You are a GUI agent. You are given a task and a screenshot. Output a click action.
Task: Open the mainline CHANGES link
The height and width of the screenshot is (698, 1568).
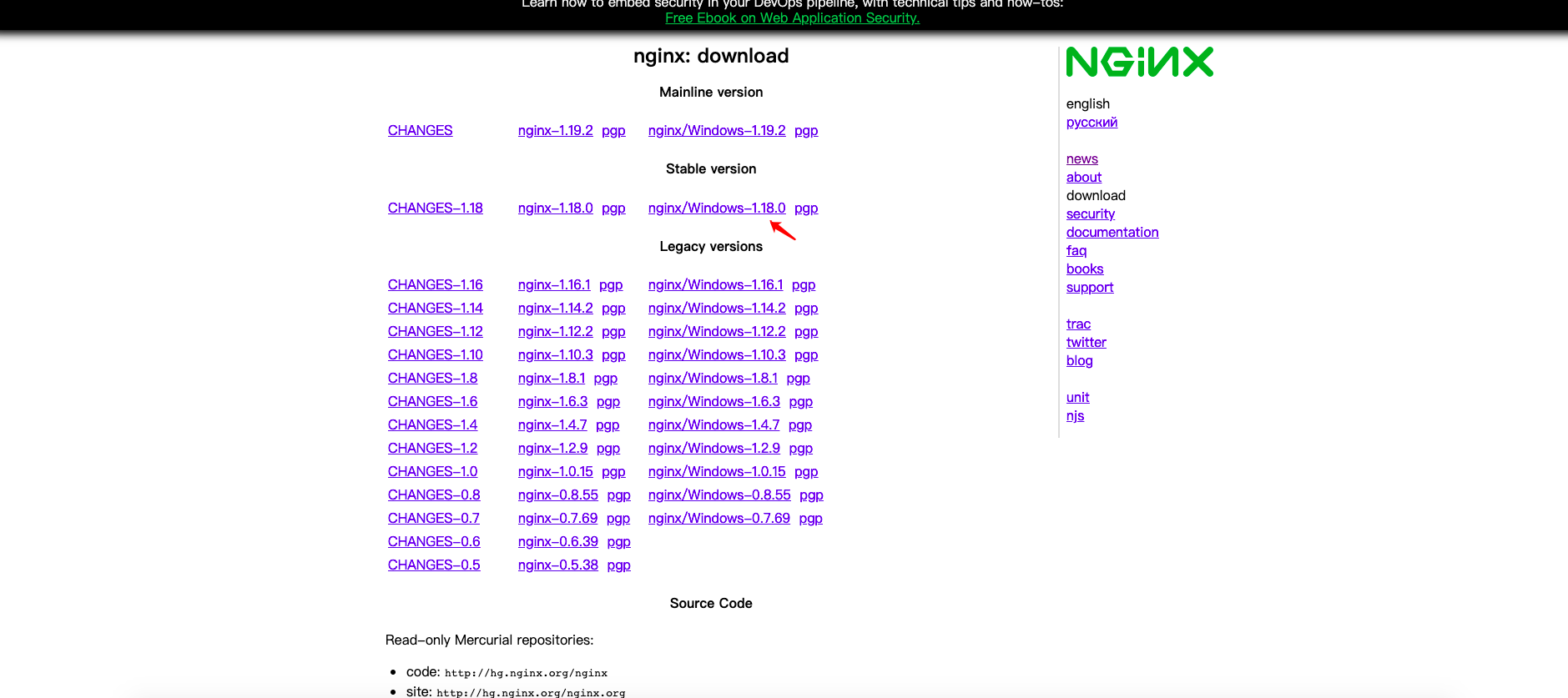tap(420, 131)
